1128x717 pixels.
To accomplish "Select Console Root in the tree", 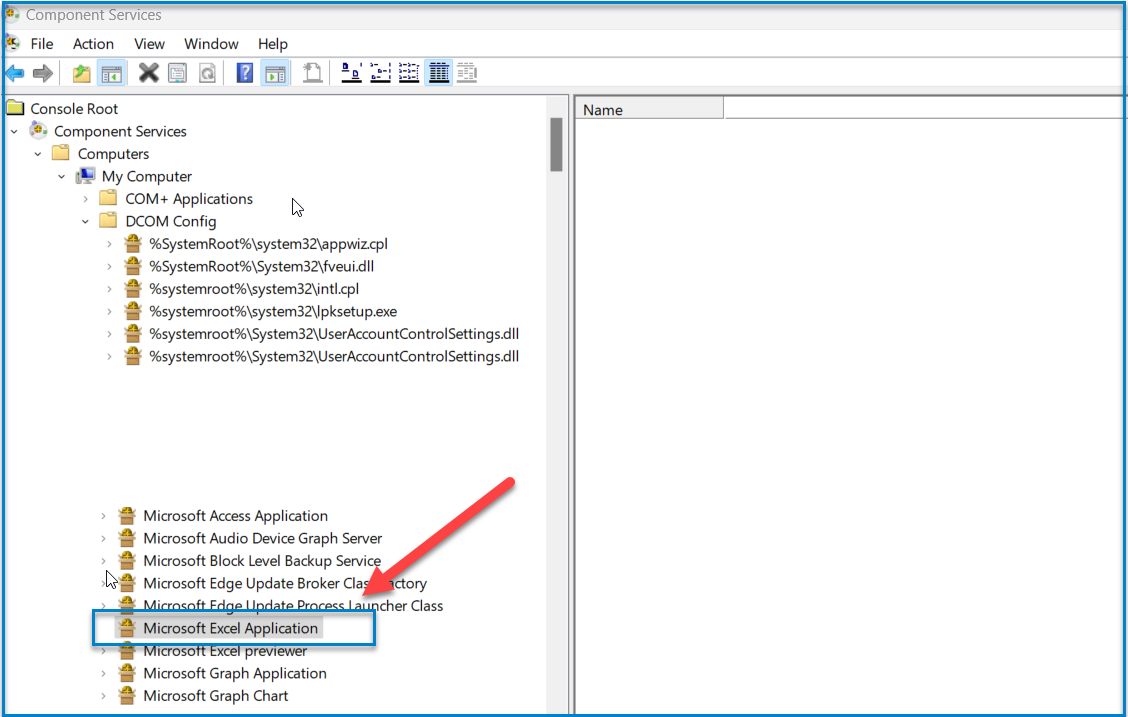I will 73,109.
